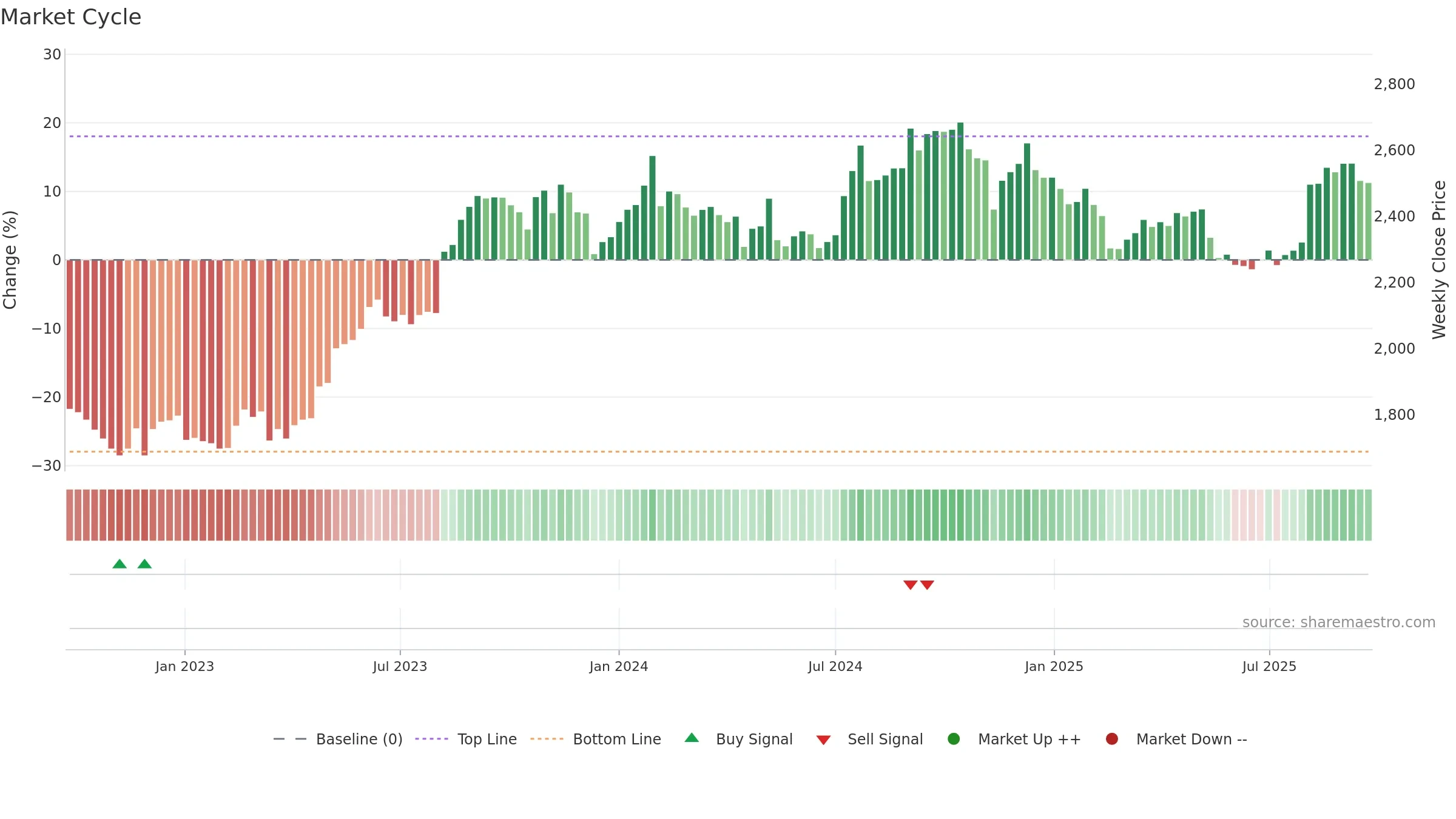Click the 20 percent axis label

[x=52, y=123]
